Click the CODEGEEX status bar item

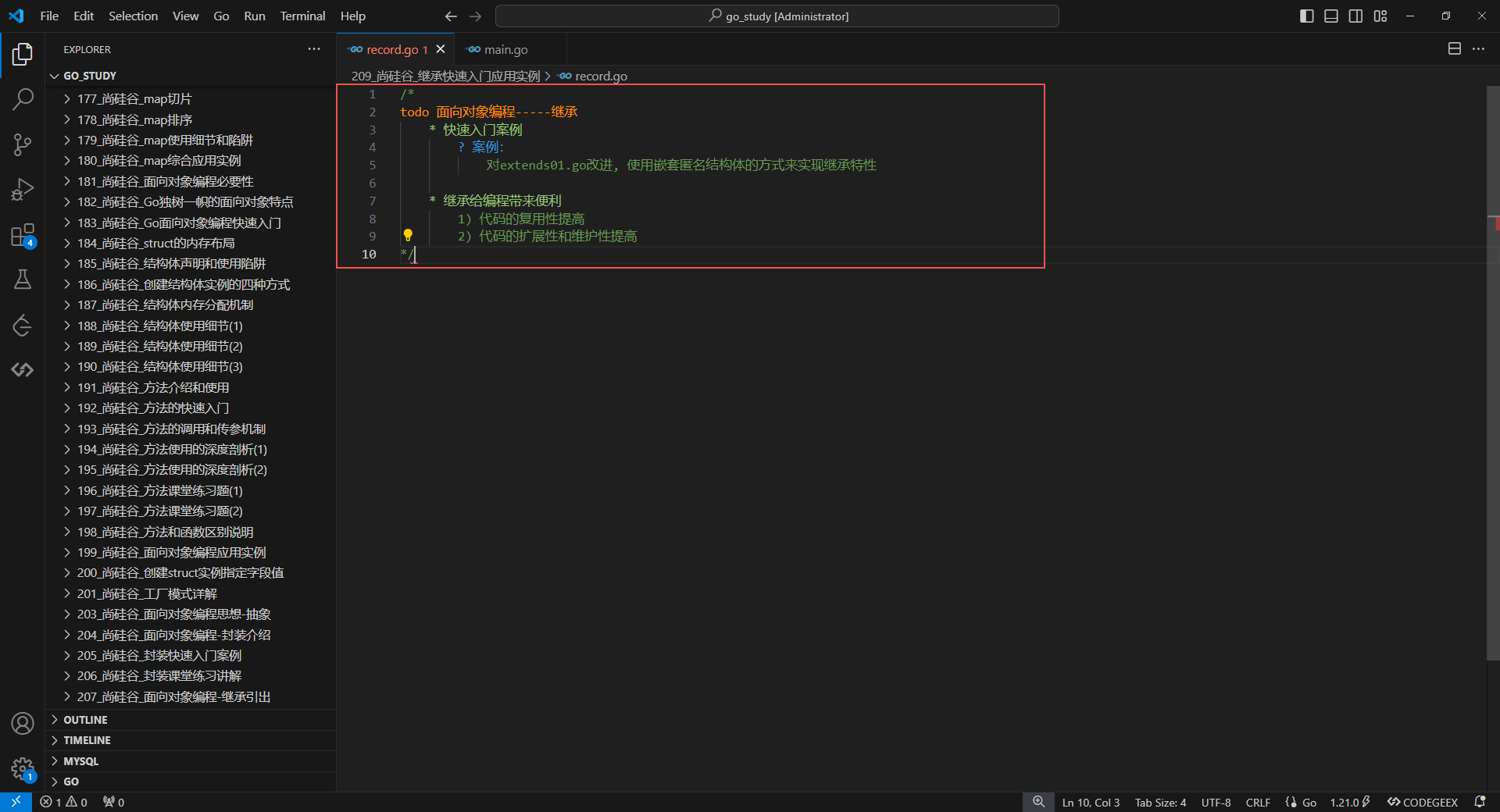click(1423, 802)
